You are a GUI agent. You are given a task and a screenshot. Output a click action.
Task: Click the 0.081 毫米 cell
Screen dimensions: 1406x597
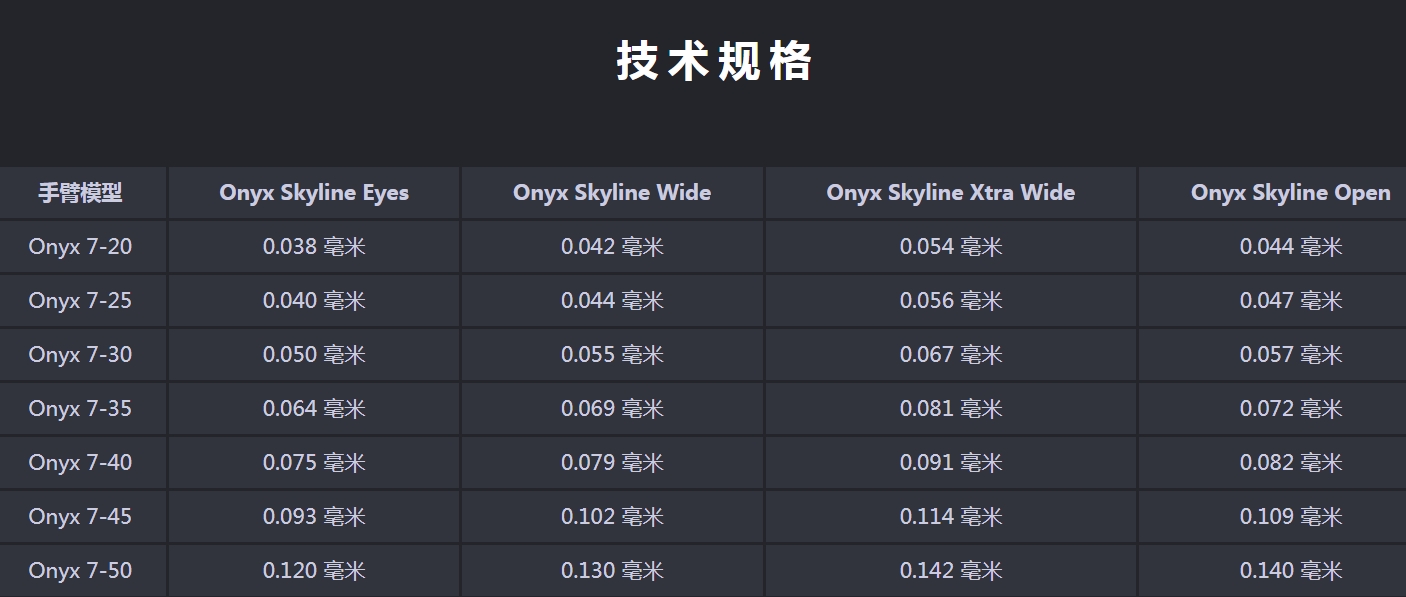coord(950,409)
